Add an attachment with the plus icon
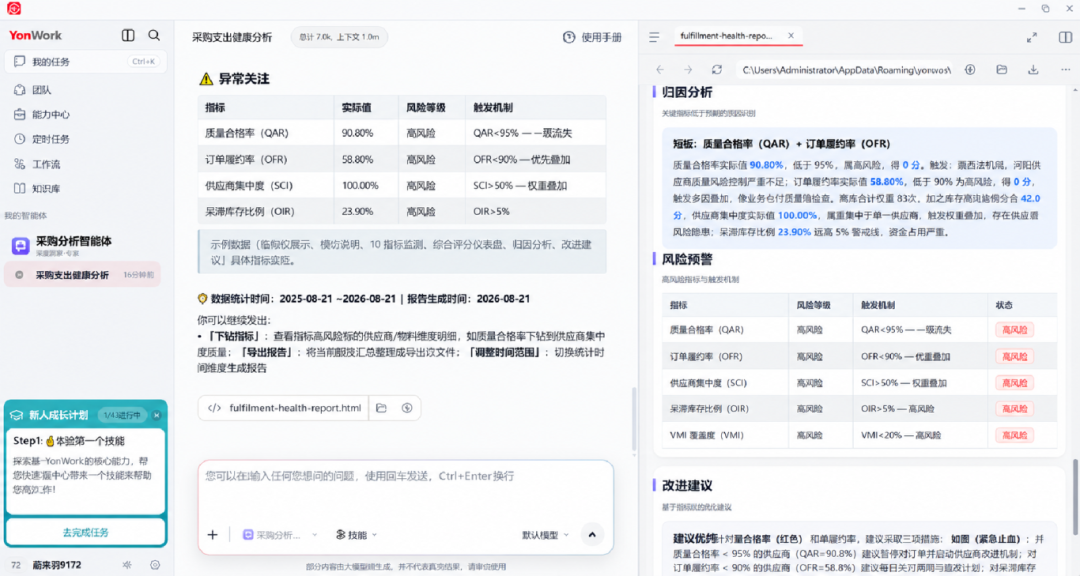1080x576 pixels. coord(213,535)
